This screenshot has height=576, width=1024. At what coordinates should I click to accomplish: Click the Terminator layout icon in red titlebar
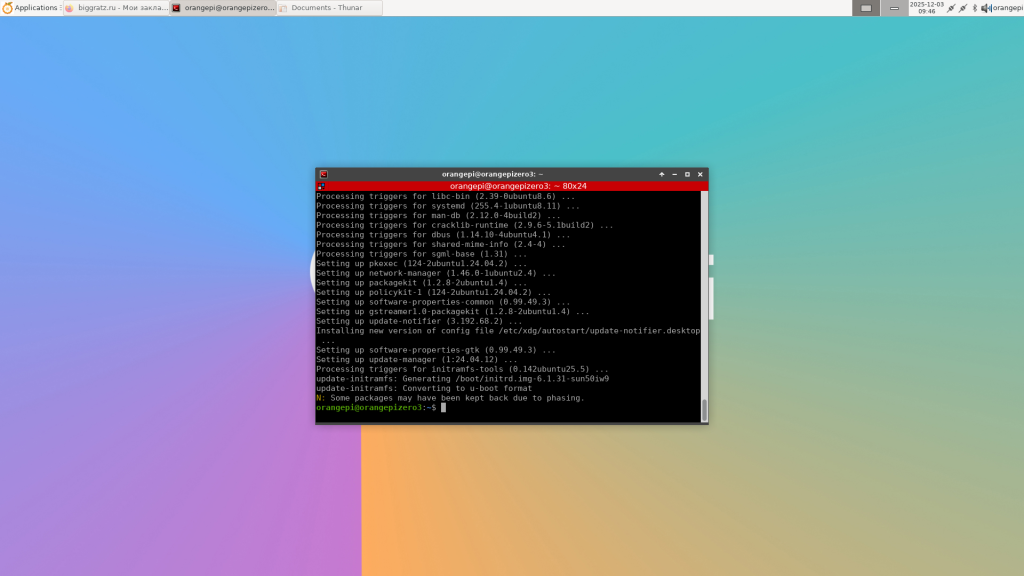320,186
